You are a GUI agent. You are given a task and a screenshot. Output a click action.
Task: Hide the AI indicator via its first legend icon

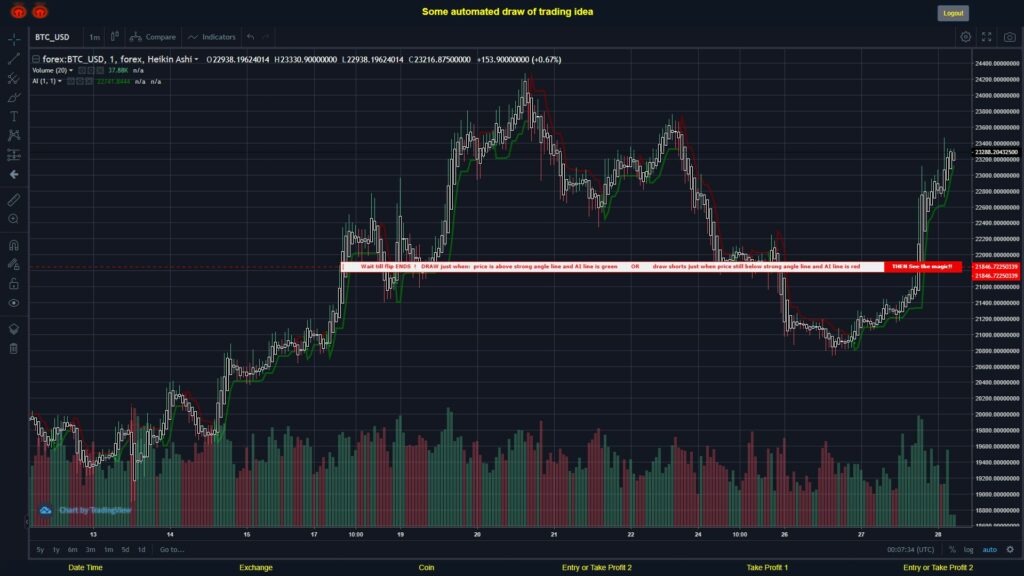coord(71,82)
